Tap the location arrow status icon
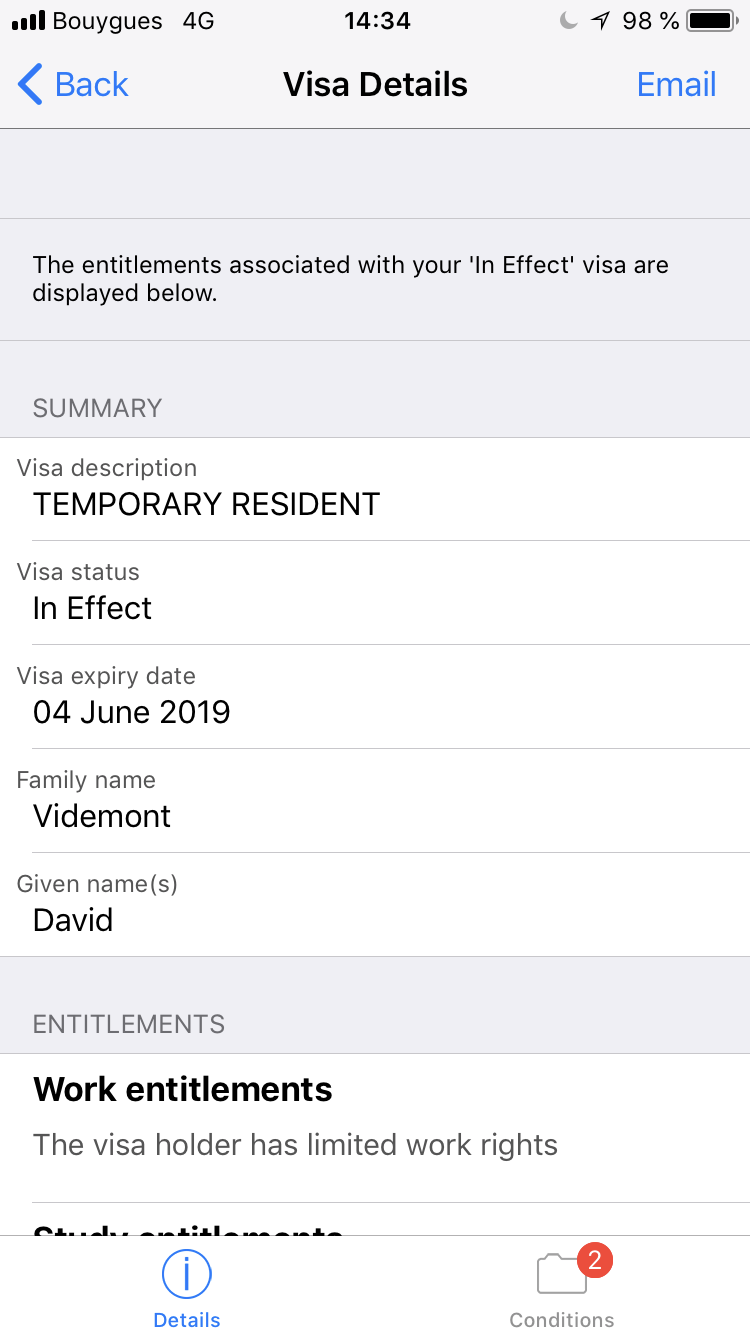750x1334 pixels. pyautogui.click(x=600, y=20)
